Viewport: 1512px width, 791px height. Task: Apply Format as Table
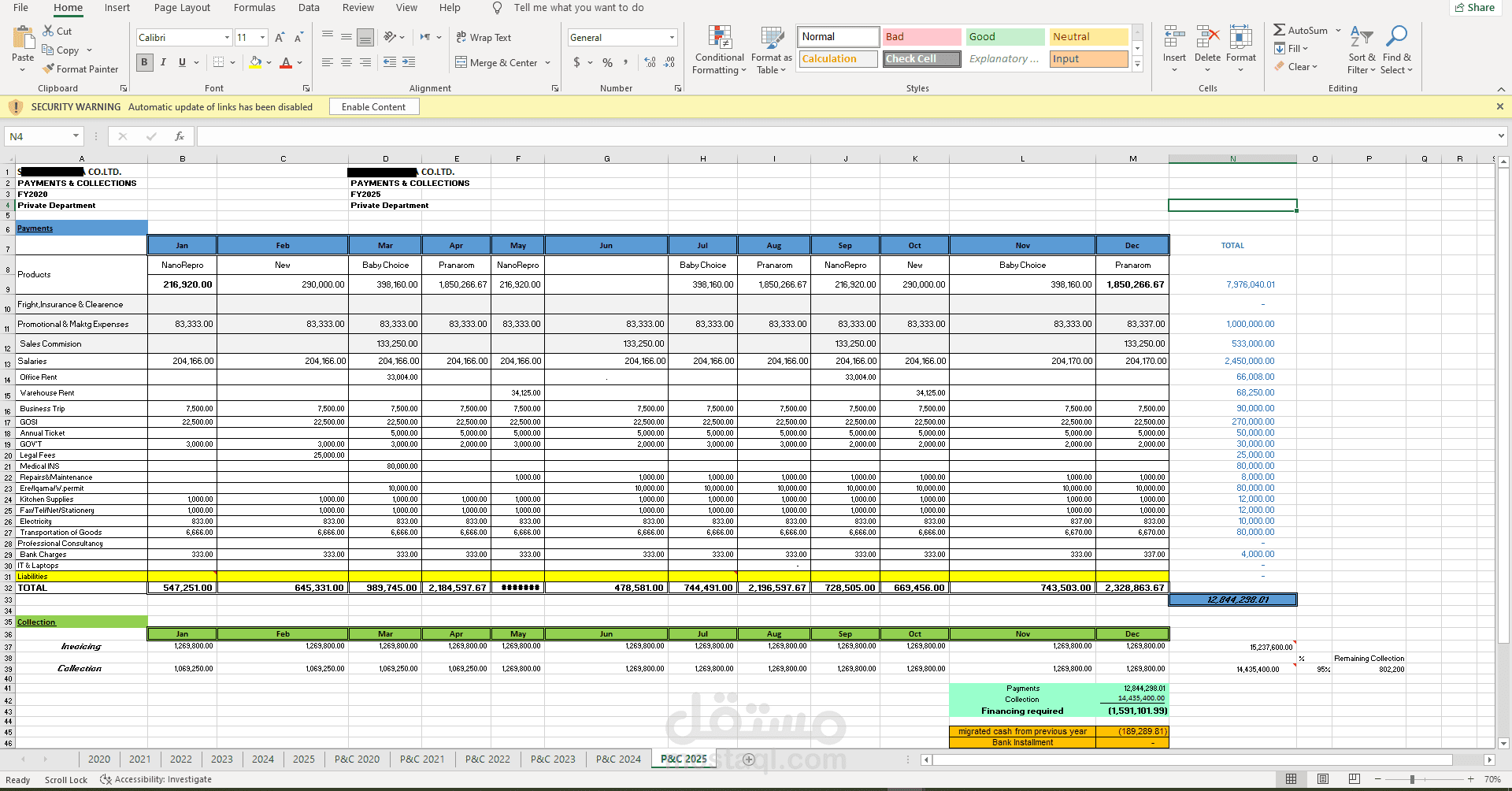tap(770, 50)
